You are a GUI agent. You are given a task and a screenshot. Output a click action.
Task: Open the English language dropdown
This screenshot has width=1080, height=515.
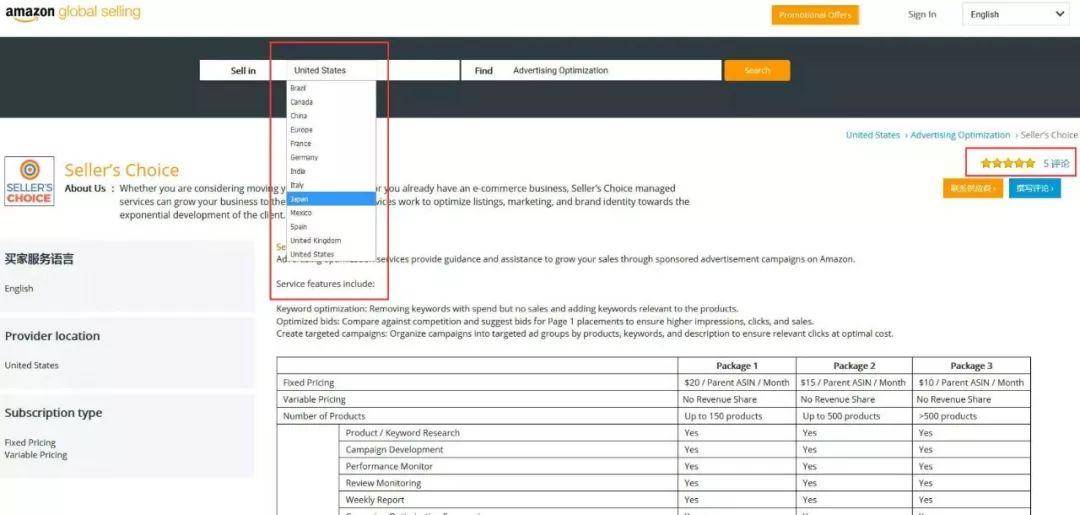pyautogui.click(x=1015, y=14)
